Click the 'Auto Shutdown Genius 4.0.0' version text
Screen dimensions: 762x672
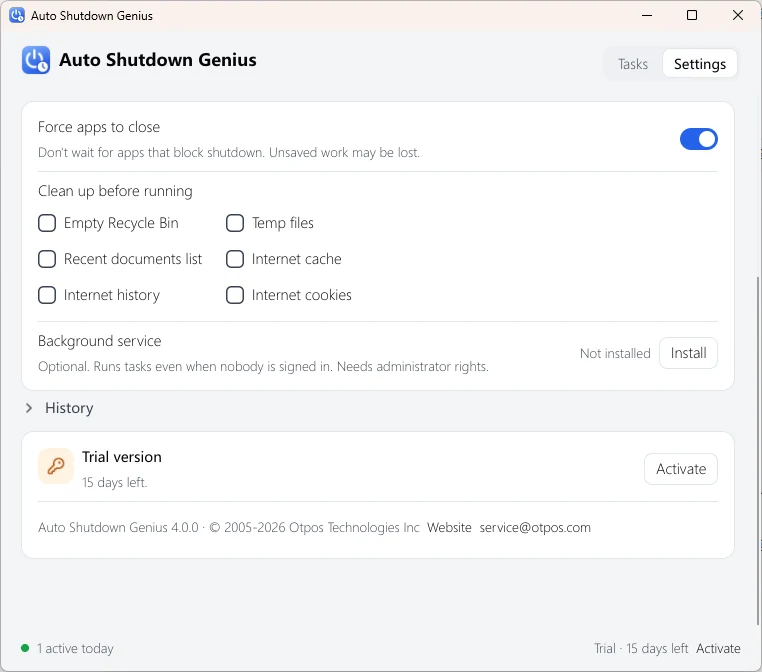click(x=118, y=527)
